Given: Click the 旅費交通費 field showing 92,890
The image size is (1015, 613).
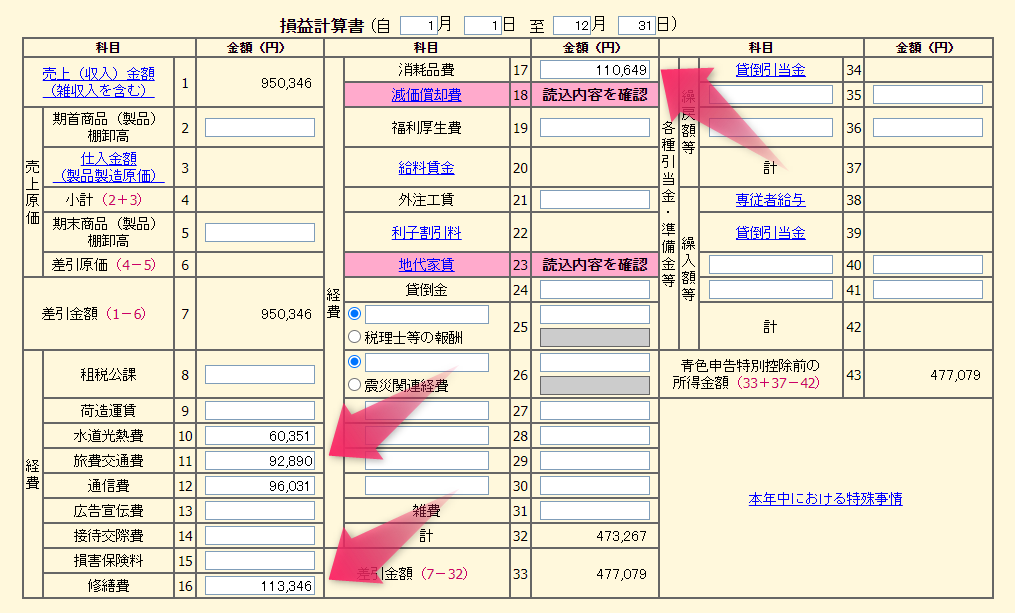Looking at the screenshot, I should (260, 461).
